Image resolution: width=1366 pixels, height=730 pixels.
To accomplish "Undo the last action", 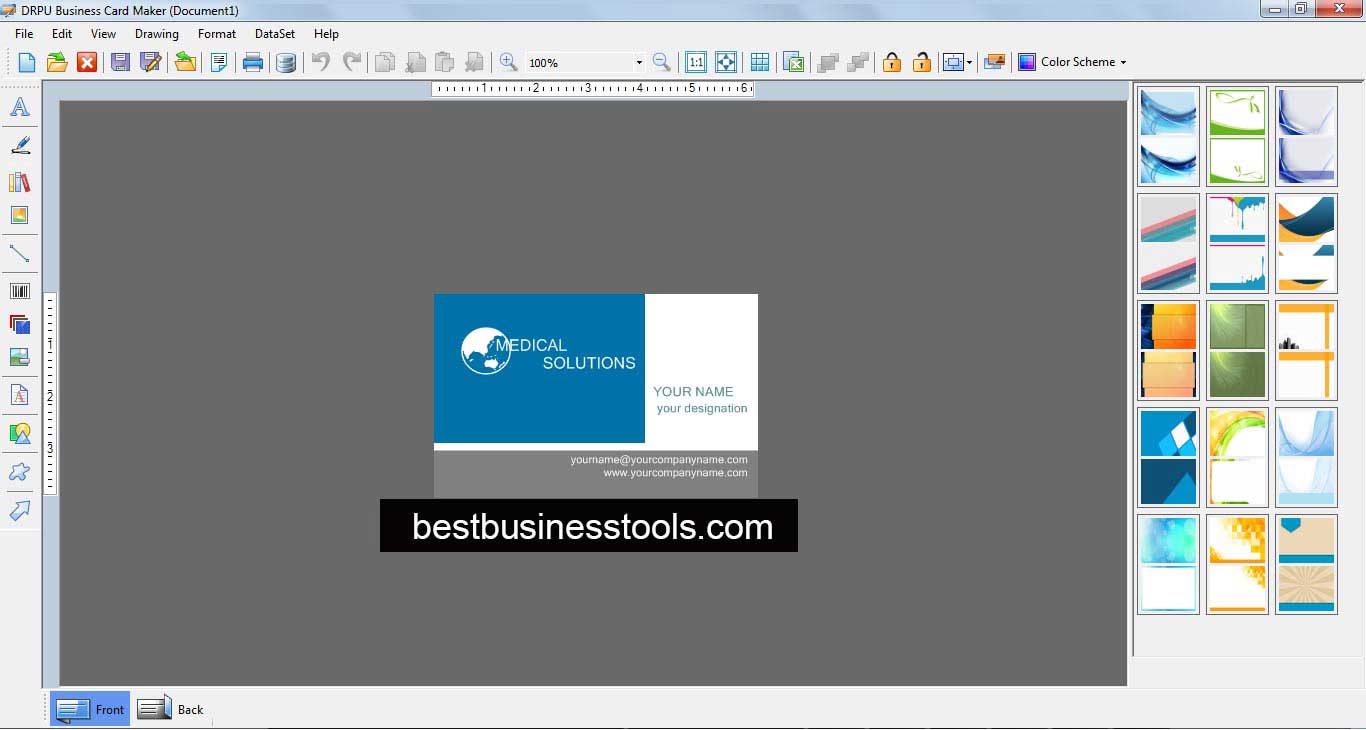I will tap(319, 61).
